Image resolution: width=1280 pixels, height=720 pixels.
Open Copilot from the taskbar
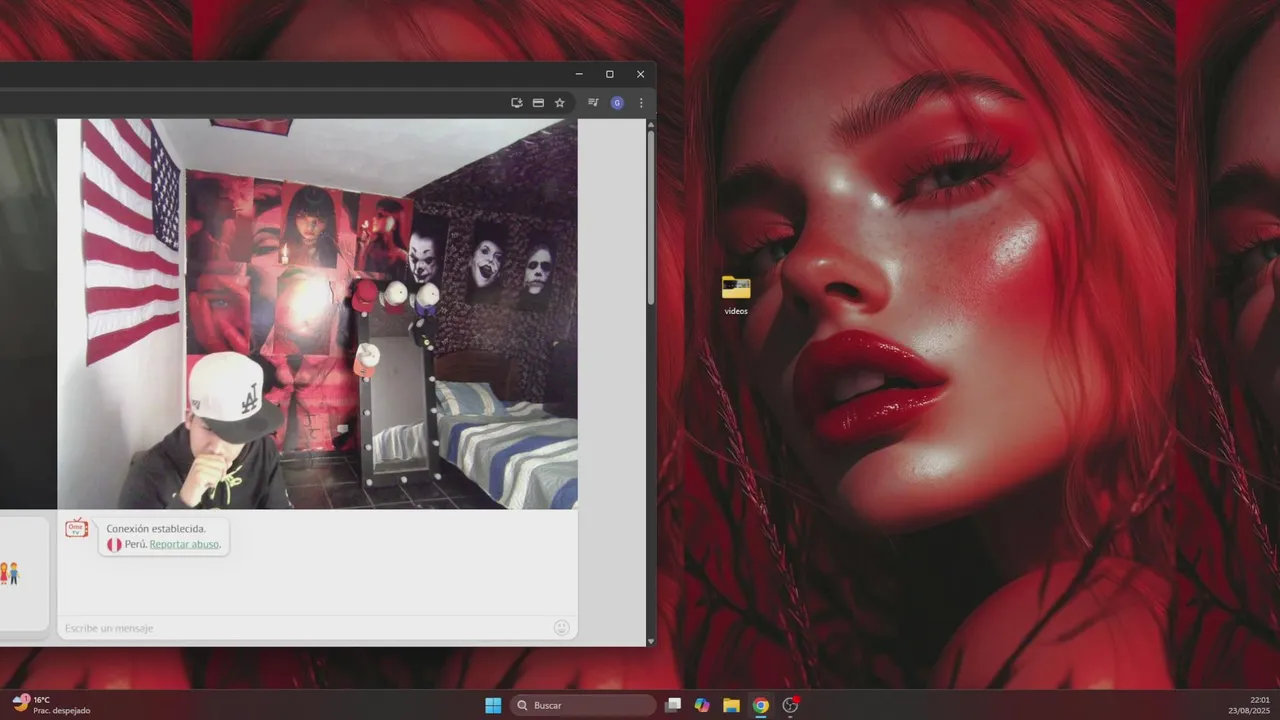(702, 705)
